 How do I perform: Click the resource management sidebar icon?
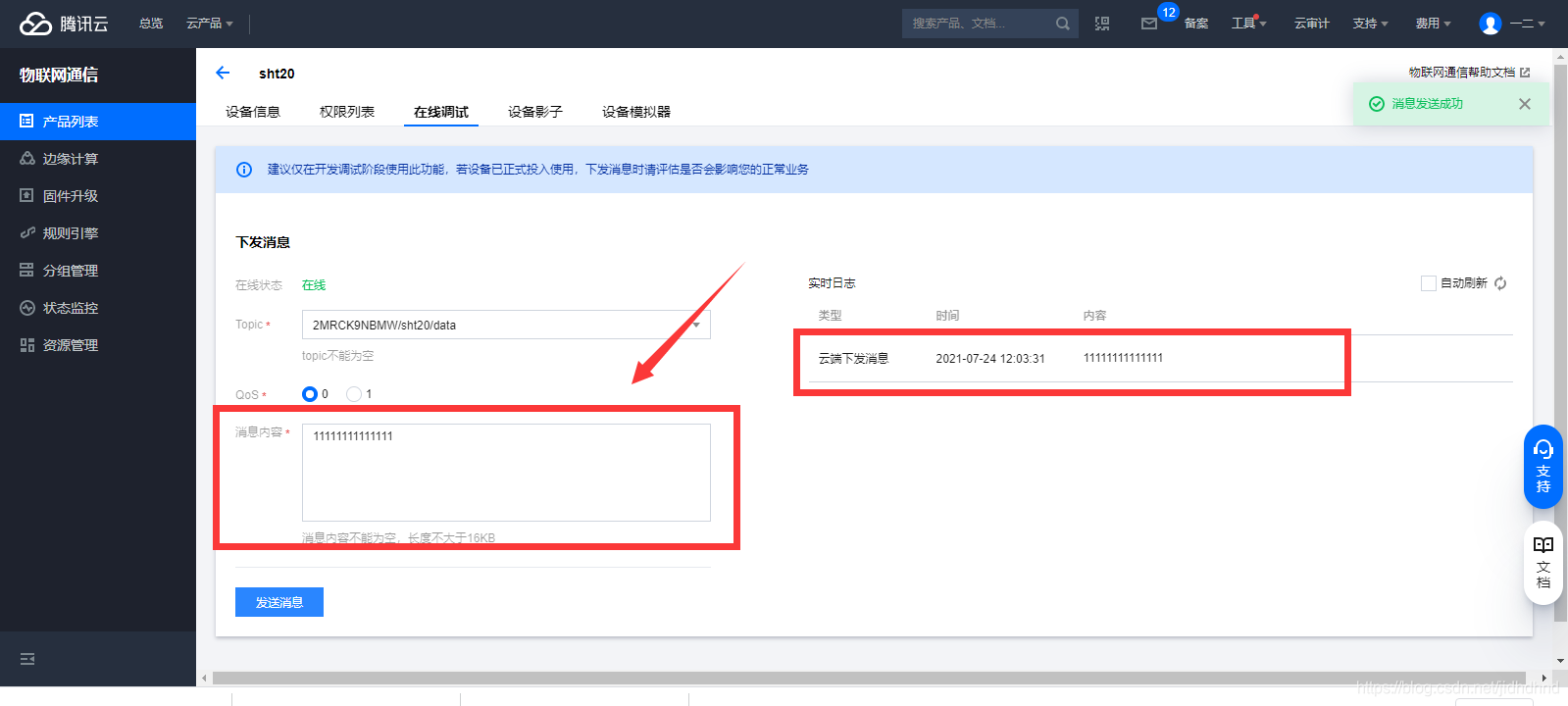(x=26, y=345)
